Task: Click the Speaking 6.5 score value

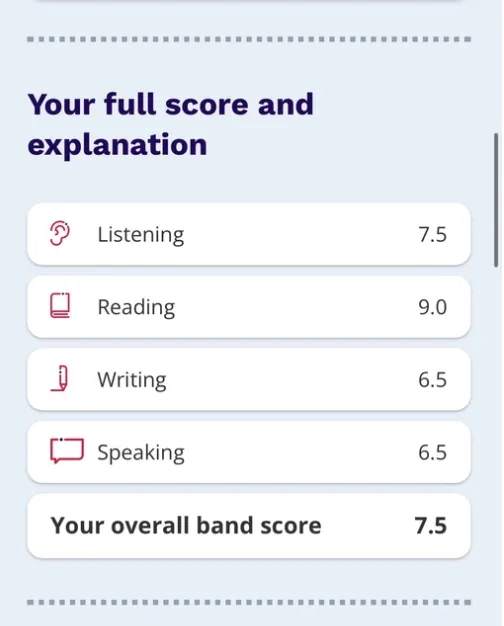Action: click(x=433, y=452)
